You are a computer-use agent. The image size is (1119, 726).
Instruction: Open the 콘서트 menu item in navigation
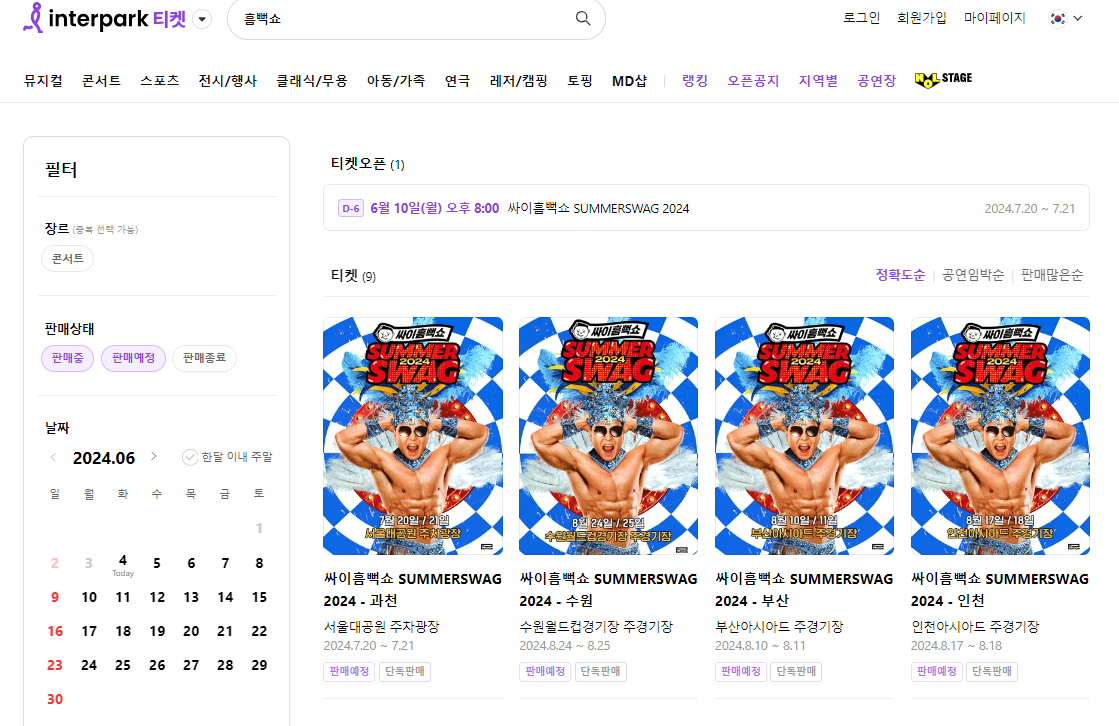(101, 81)
